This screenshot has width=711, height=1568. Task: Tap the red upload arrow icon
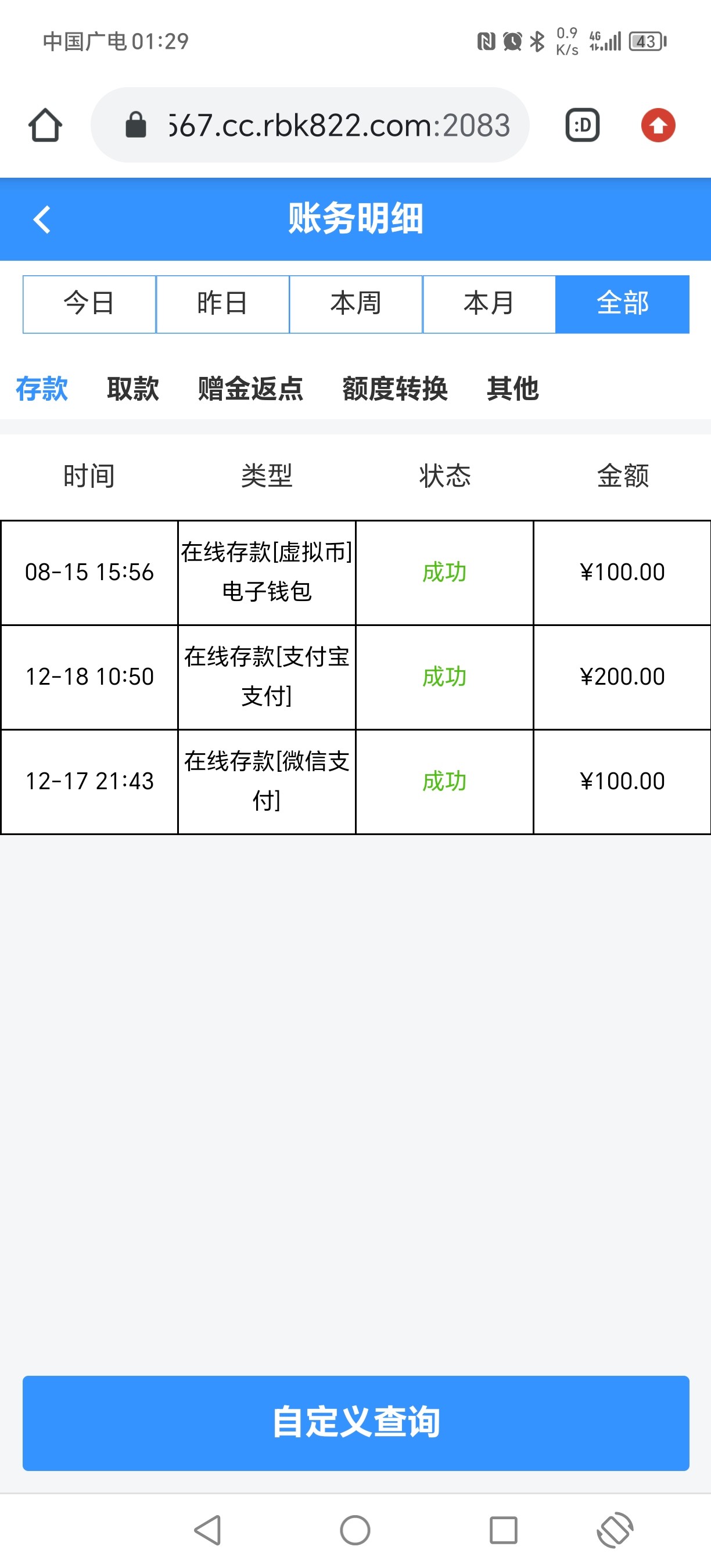point(658,125)
